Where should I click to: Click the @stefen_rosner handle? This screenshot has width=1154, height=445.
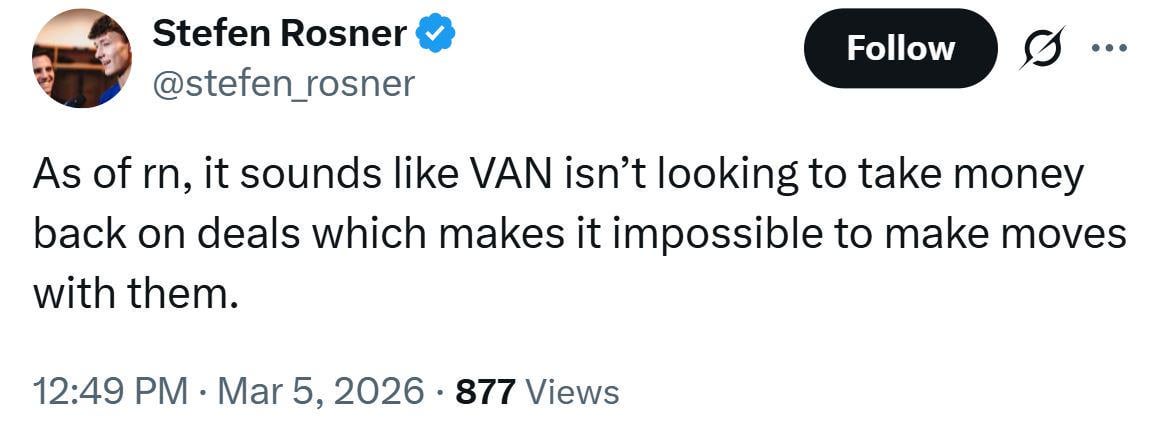tap(282, 83)
